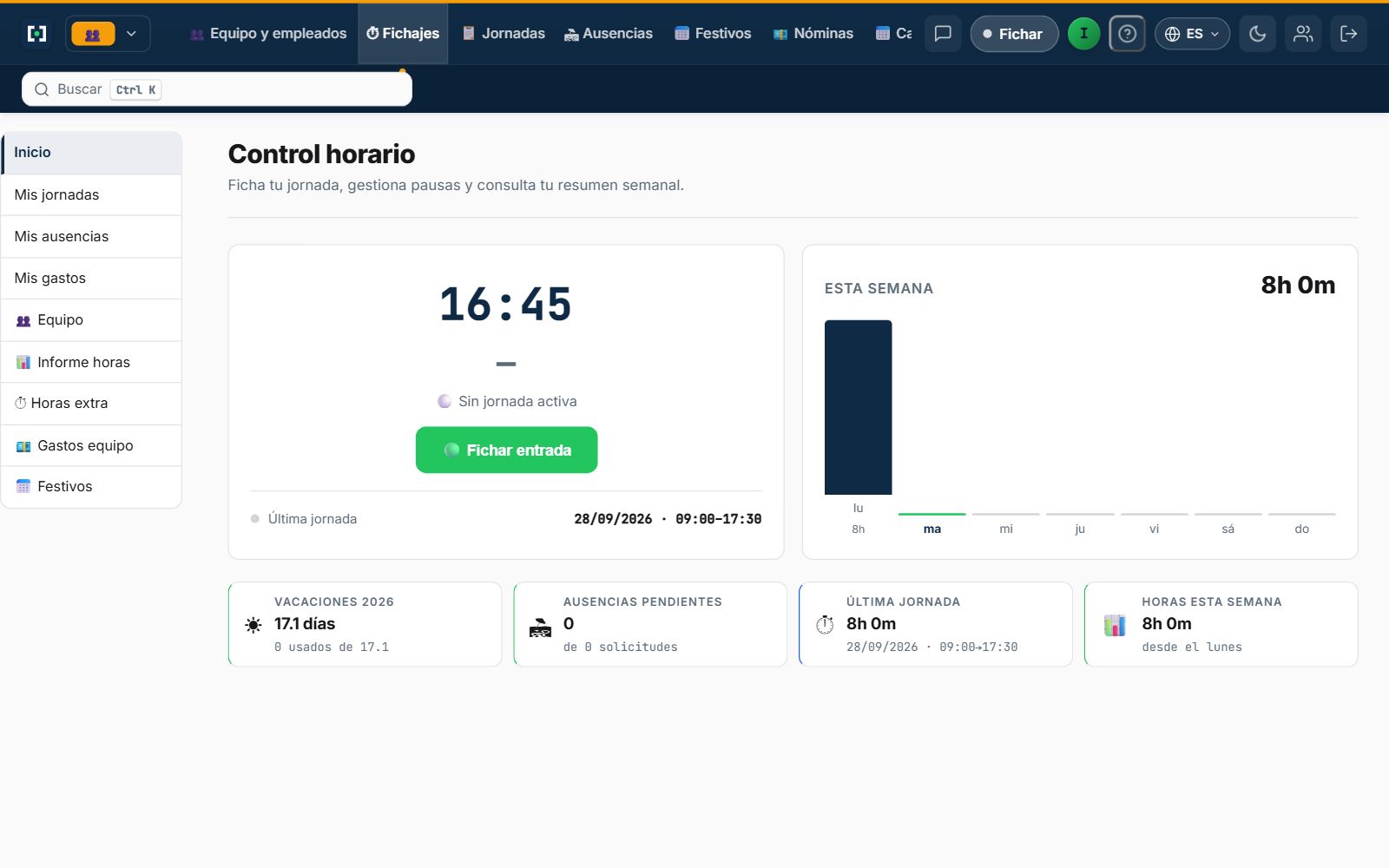Open the help question mark icon
The width and height of the screenshot is (1389, 868).
pyautogui.click(x=1127, y=34)
